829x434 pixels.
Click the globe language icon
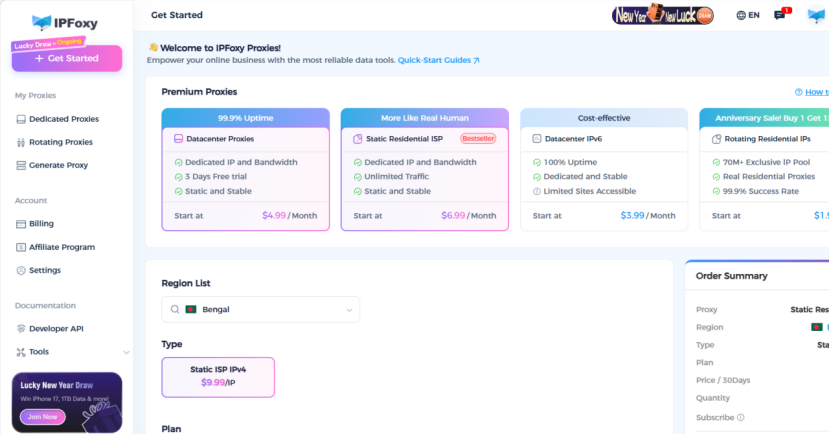tap(741, 15)
